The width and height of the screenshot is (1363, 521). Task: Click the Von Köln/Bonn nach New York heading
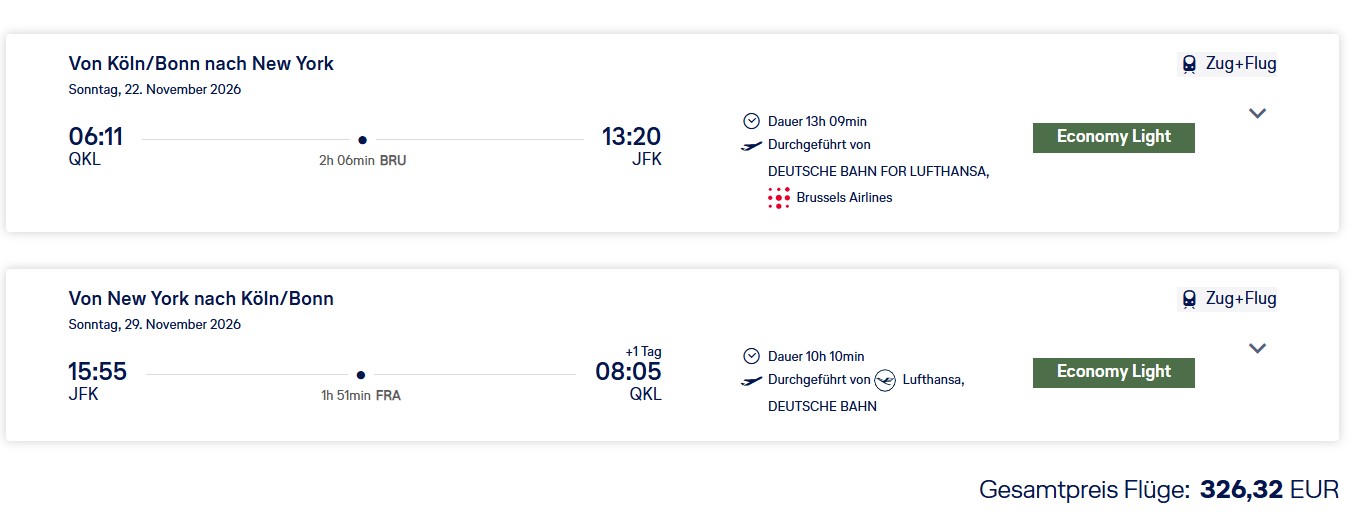[201, 64]
